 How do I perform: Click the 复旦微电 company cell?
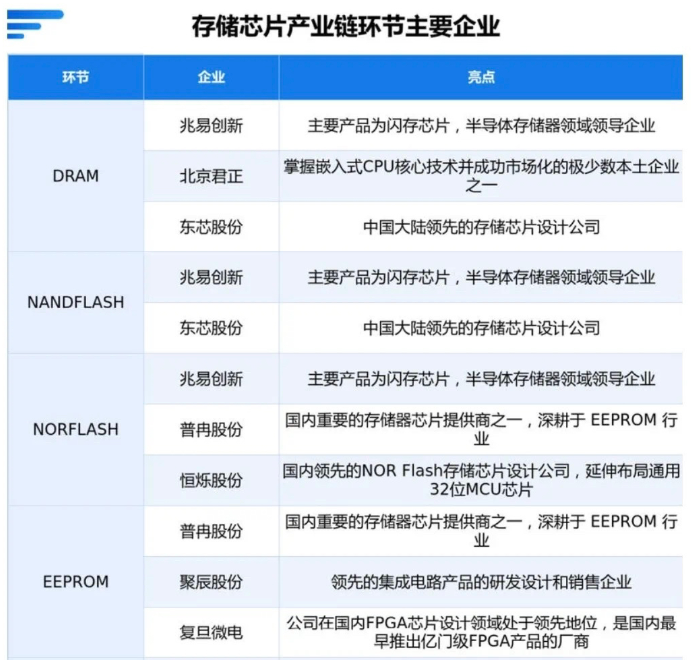tap(211, 632)
